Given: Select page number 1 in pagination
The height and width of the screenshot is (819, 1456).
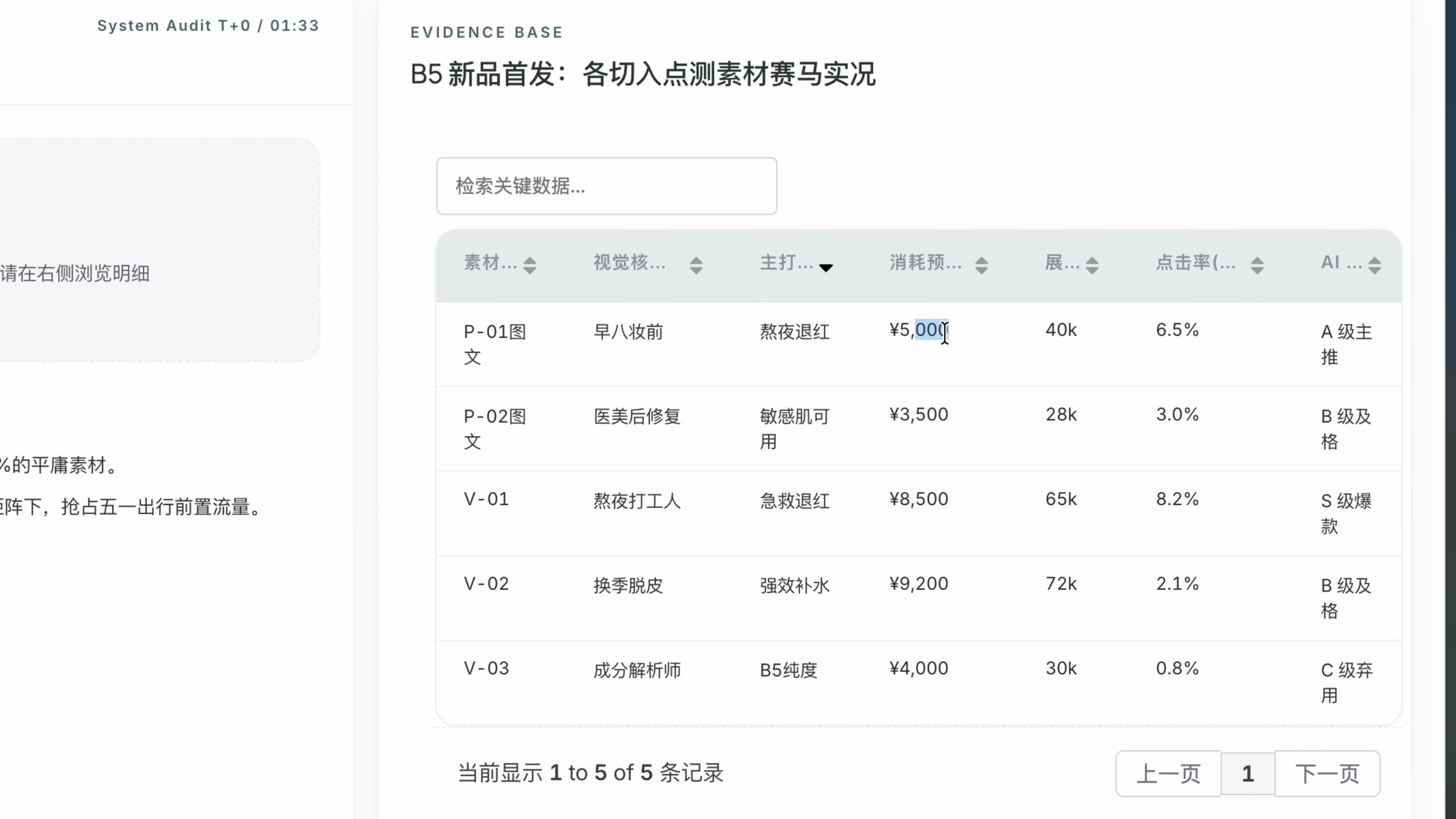Looking at the screenshot, I should [1247, 773].
